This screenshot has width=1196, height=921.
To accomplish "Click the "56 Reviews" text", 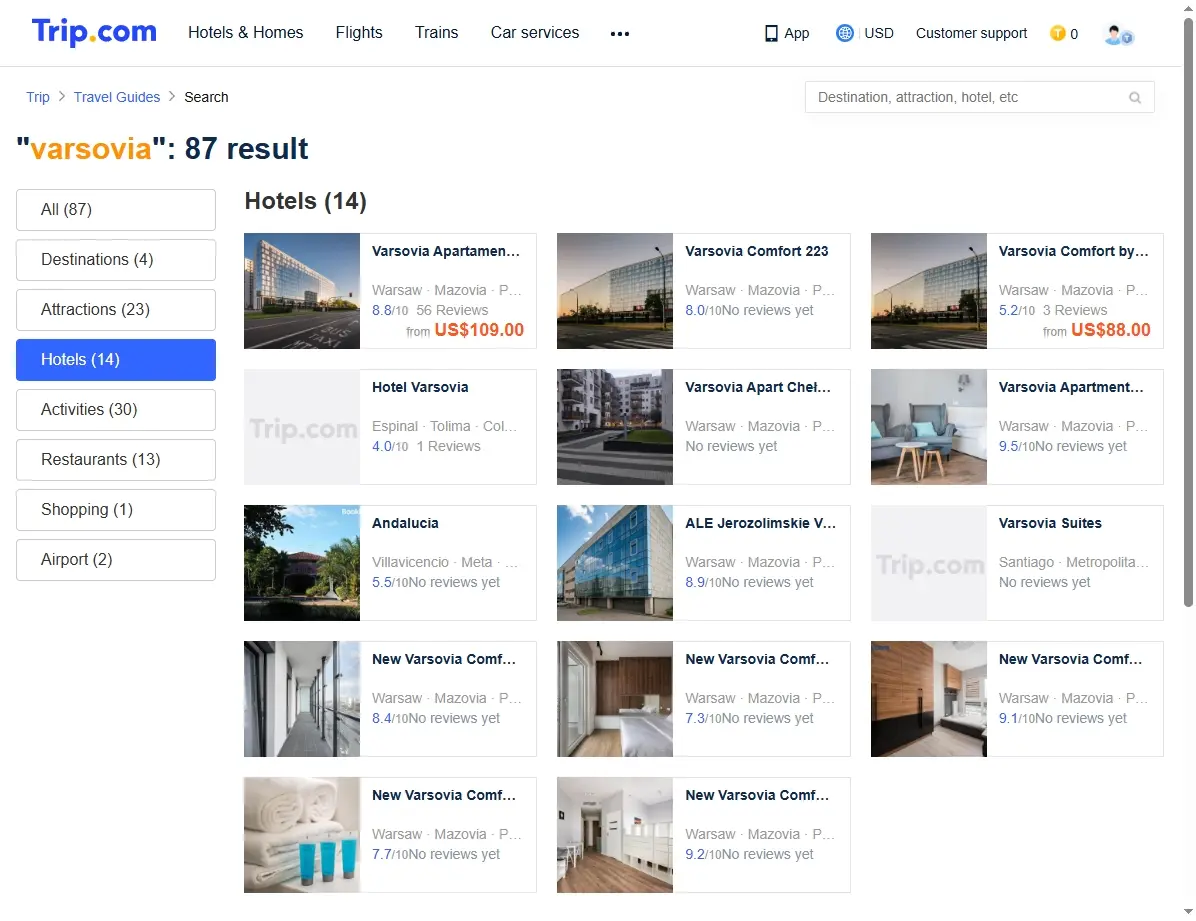I will point(452,310).
